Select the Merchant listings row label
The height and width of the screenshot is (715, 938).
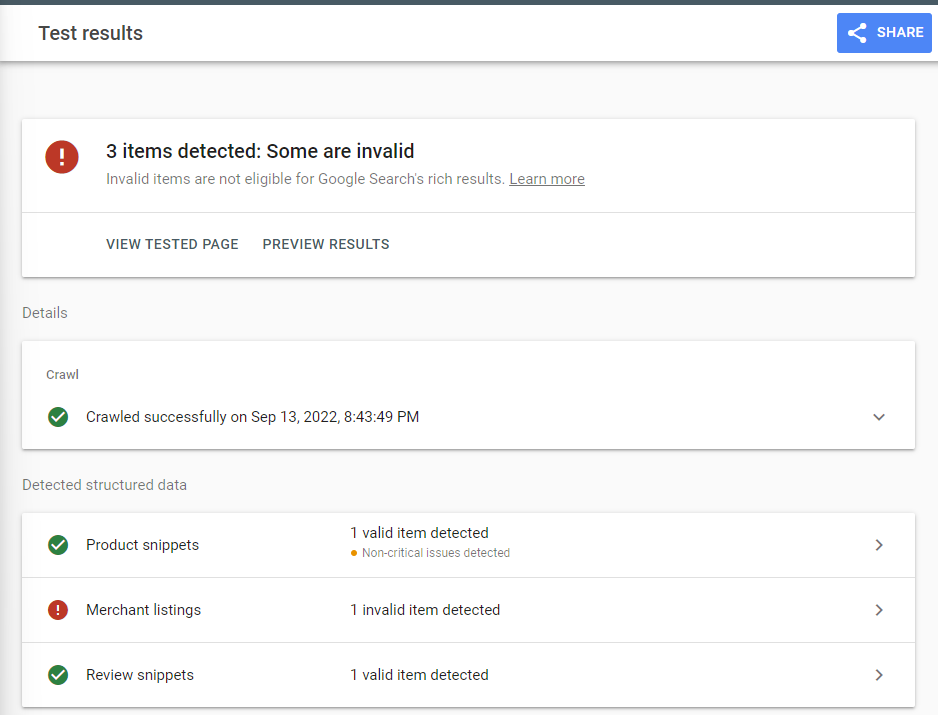tap(143, 610)
